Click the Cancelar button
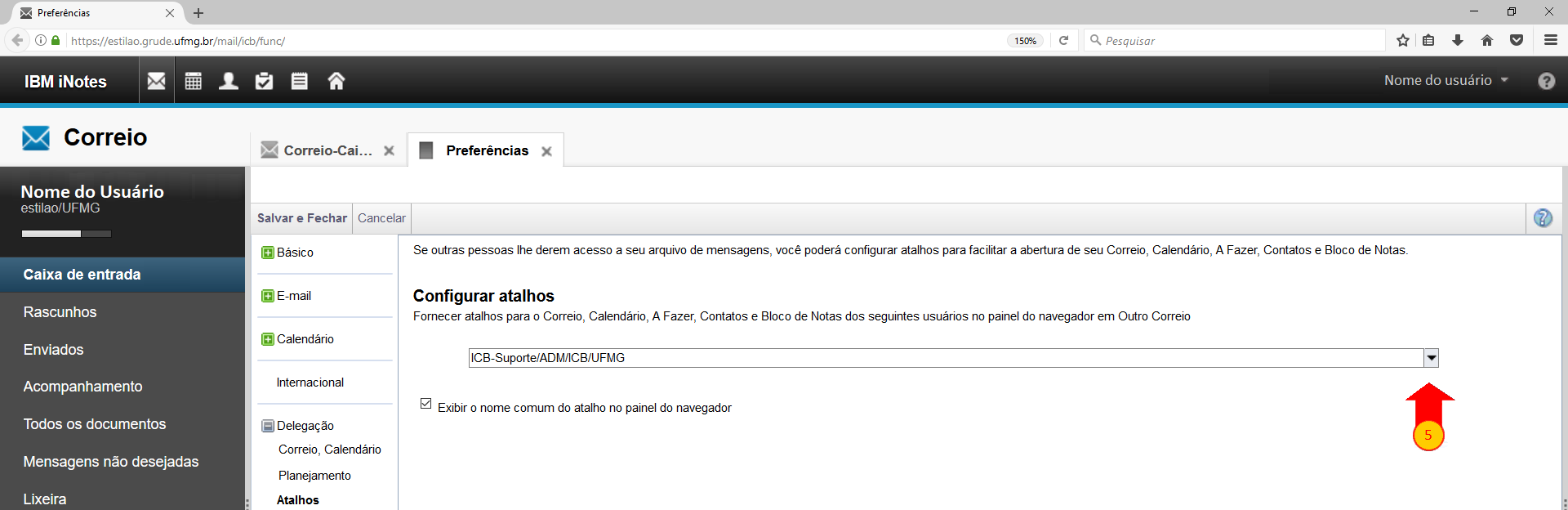The width and height of the screenshot is (1568, 510). coord(381,218)
